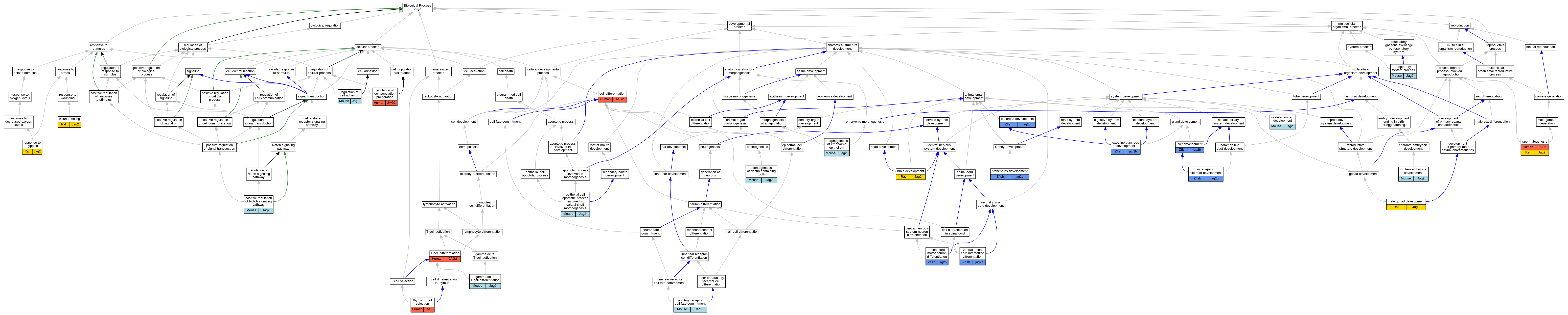The width and height of the screenshot is (1568, 315).
Task: Click the response to wounding node
Action: 67,96
